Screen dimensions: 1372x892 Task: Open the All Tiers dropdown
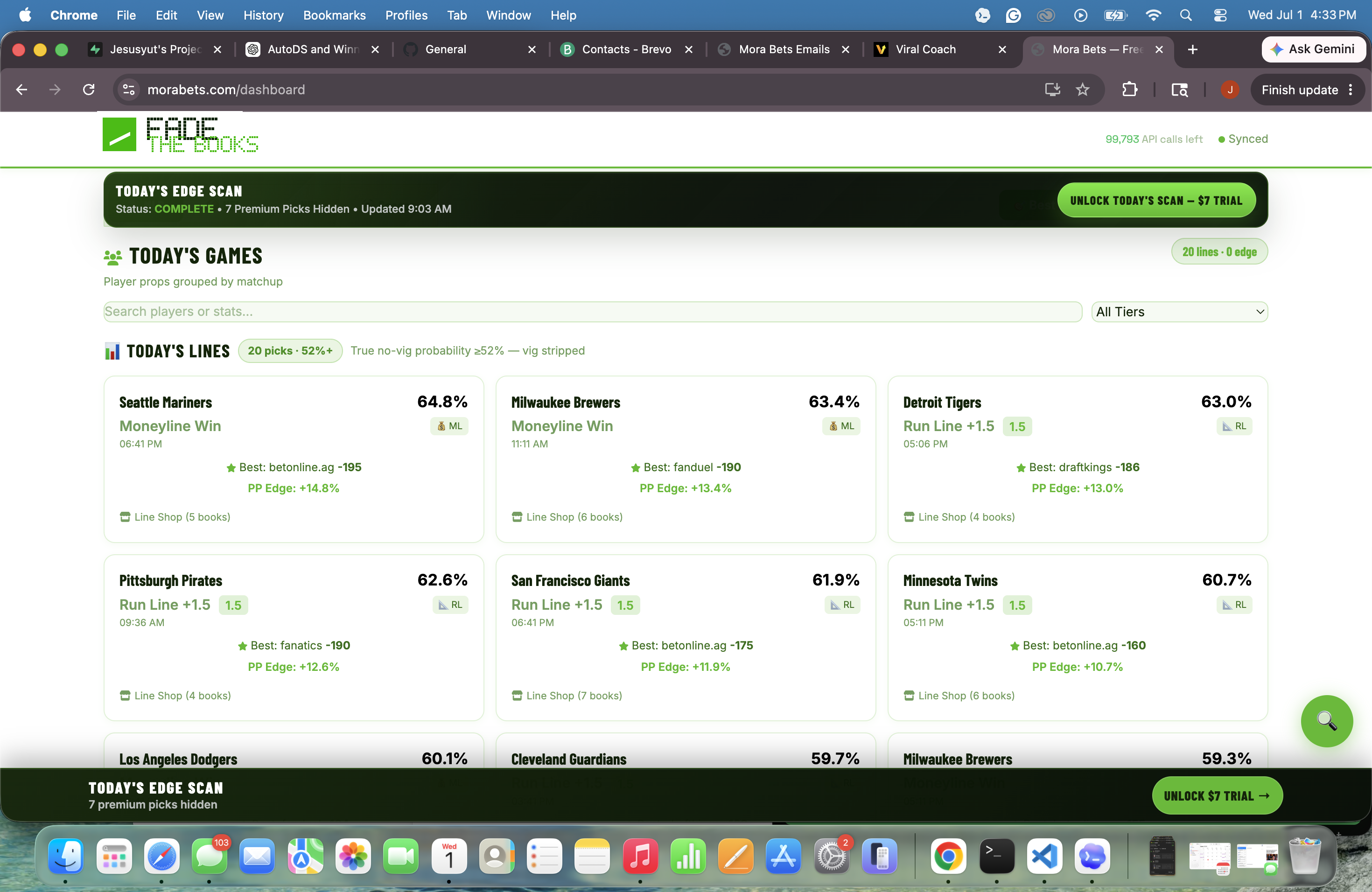(x=1179, y=312)
